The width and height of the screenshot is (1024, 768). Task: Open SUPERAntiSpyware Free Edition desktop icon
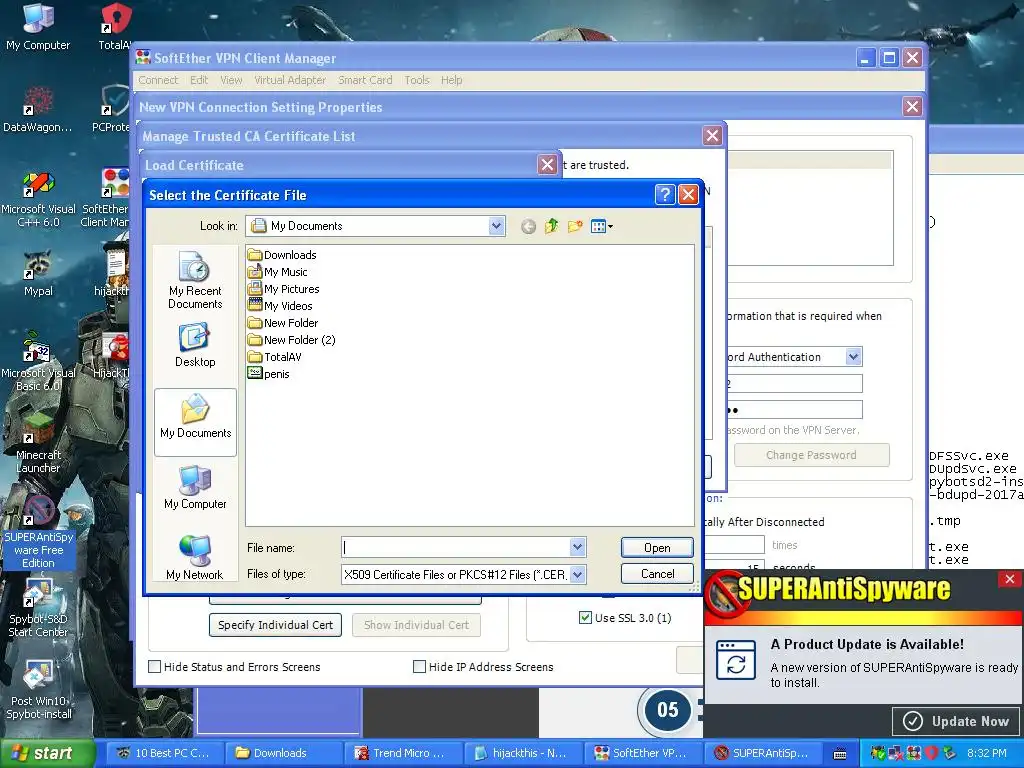(x=39, y=531)
